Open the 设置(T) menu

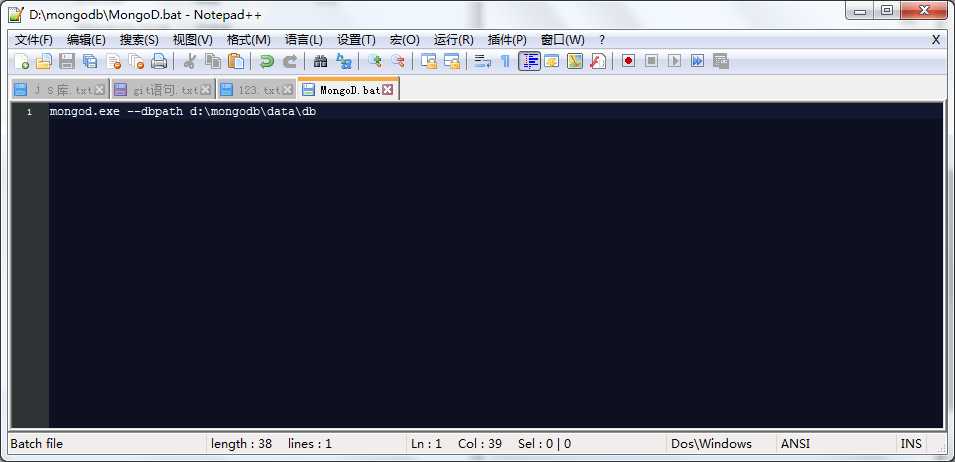(x=356, y=40)
